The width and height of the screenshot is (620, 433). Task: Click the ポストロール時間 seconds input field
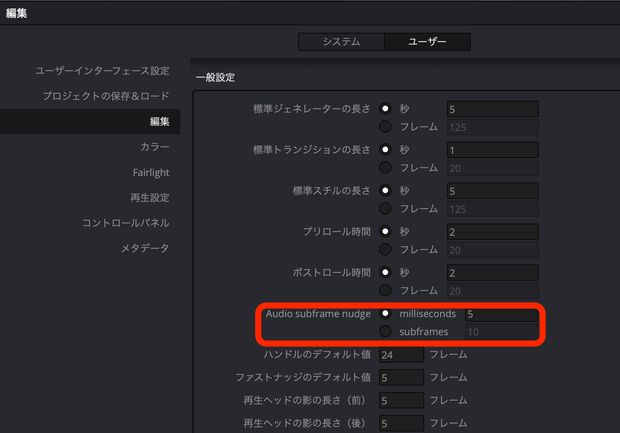coord(492,273)
